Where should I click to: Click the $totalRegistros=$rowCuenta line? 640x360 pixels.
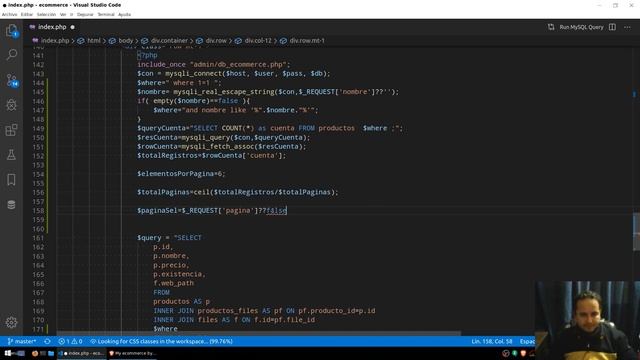[x=211, y=156]
